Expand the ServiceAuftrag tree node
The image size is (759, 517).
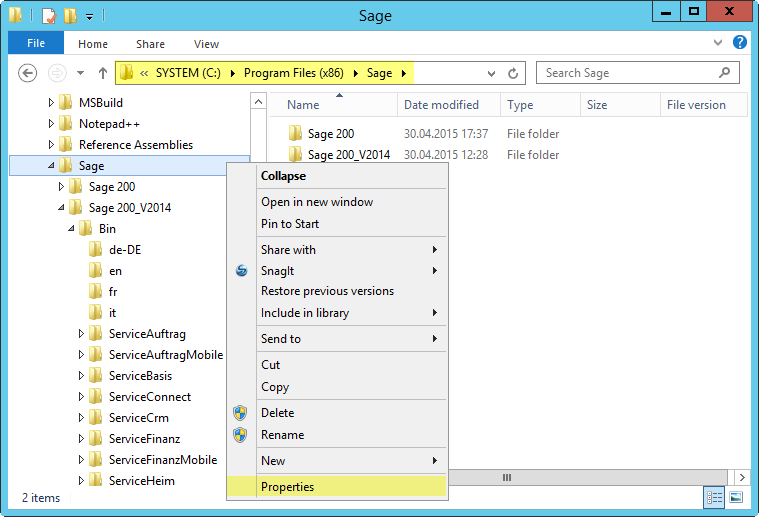[x=81, y=334]
